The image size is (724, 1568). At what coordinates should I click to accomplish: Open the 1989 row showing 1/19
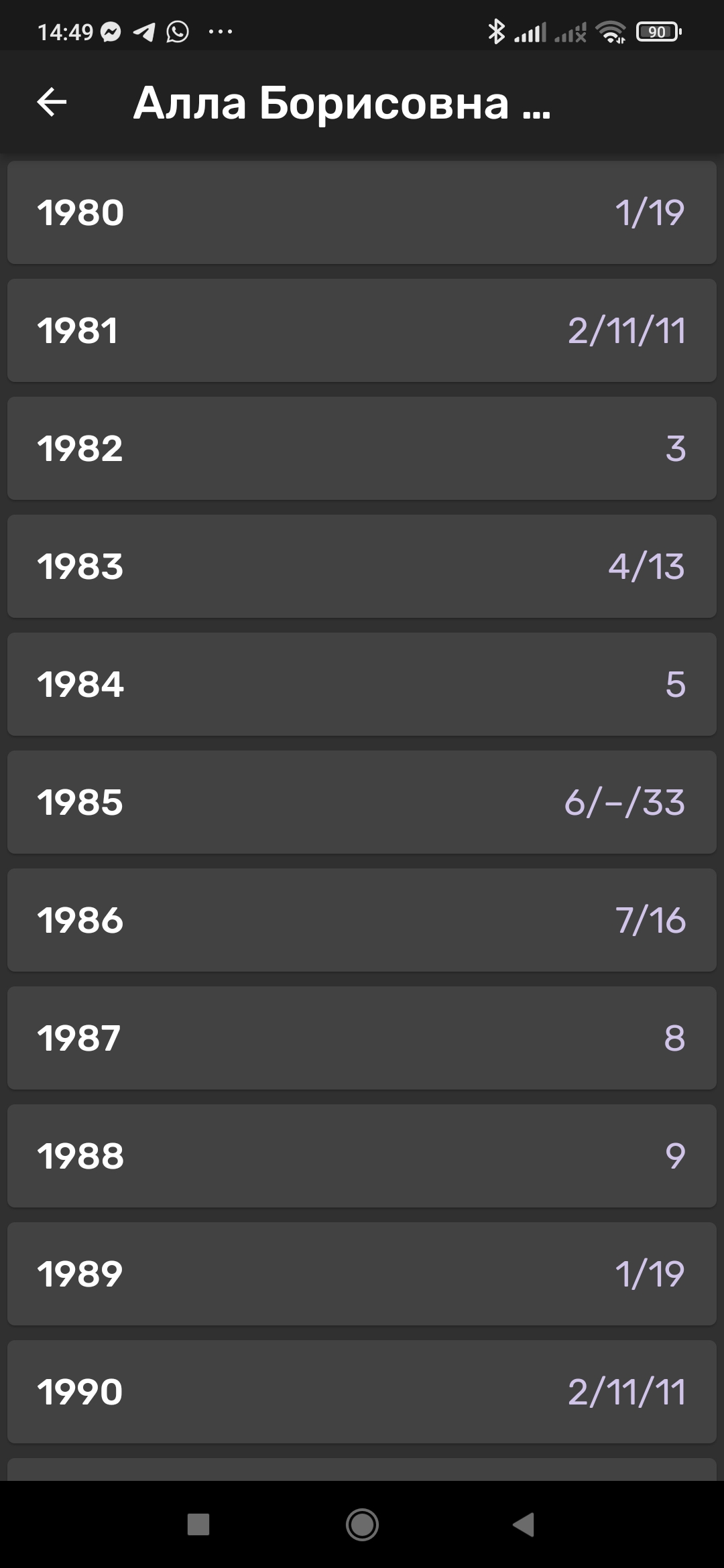point(362,1274)
